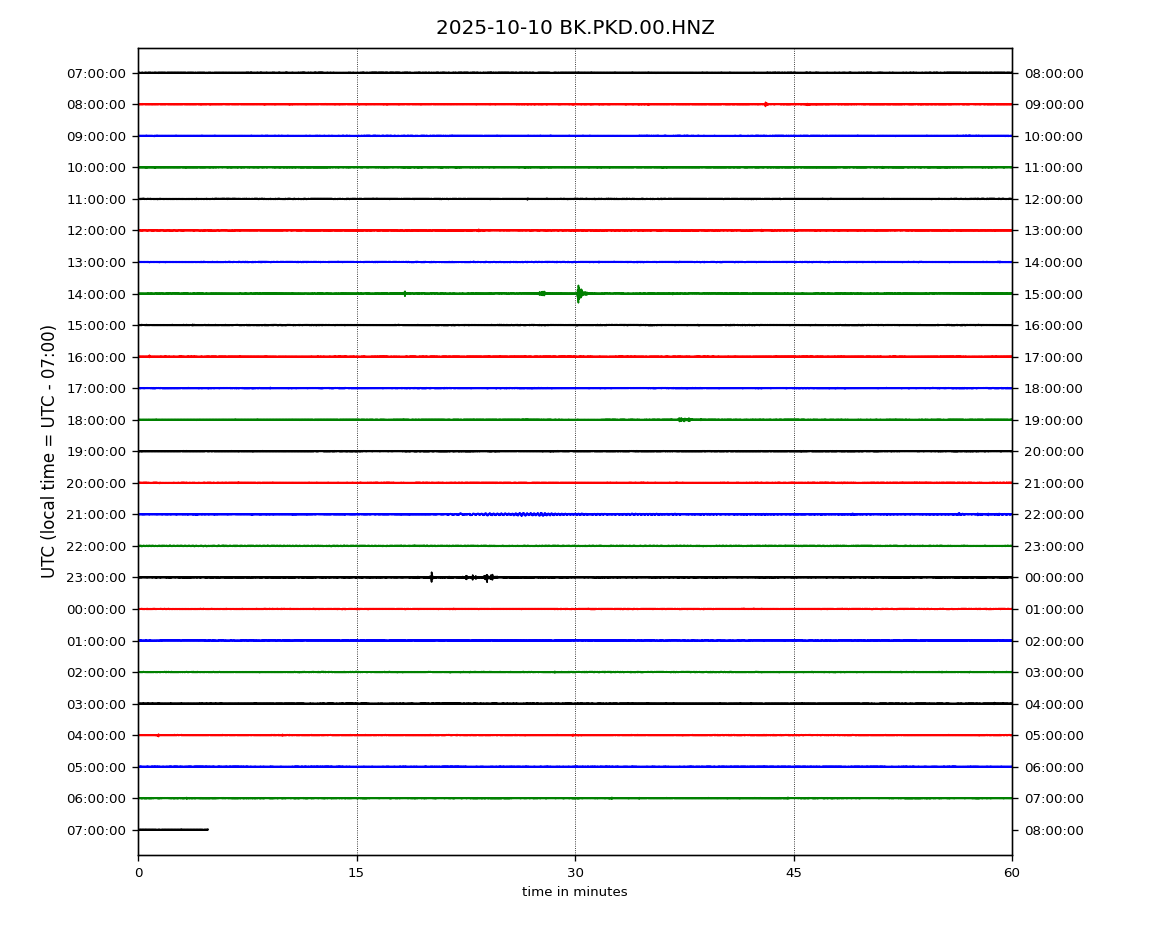Click the blue oscillating signal on the 21:00 trace
This screenshot has height=950, width=1150.
click(520, 514)
